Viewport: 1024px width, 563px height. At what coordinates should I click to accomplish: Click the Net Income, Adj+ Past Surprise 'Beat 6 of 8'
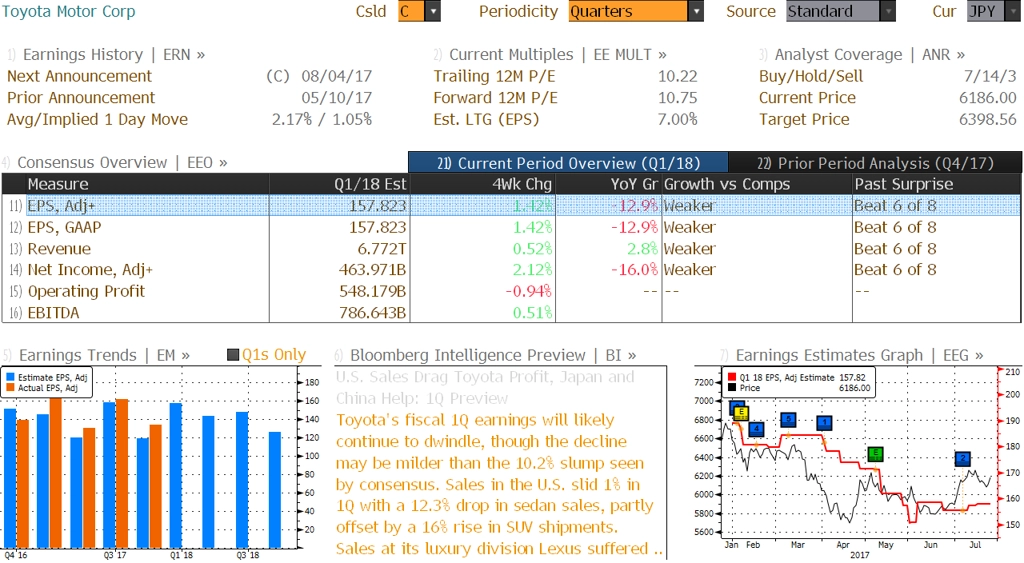895,270
